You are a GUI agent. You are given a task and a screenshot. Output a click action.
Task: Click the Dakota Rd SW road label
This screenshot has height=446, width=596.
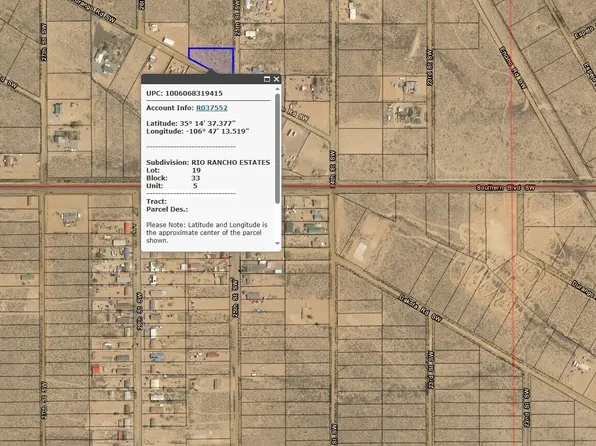click(x=420, y=308)
